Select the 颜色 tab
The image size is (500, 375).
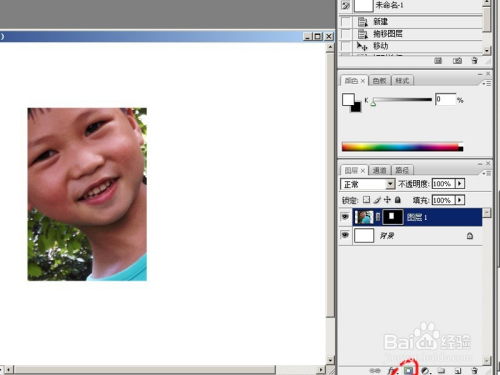point(351,81)
